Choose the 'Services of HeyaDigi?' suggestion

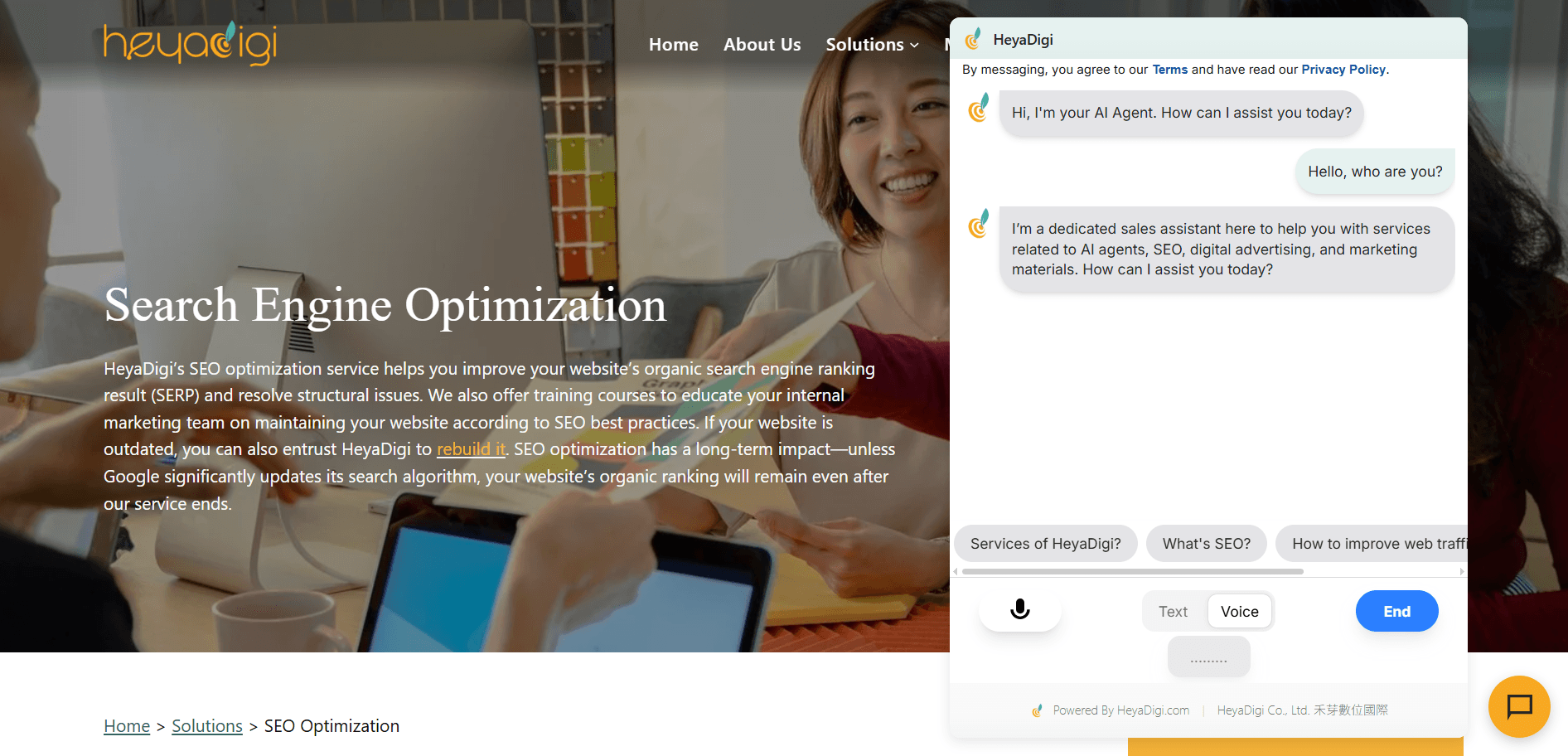point(1045,544)
